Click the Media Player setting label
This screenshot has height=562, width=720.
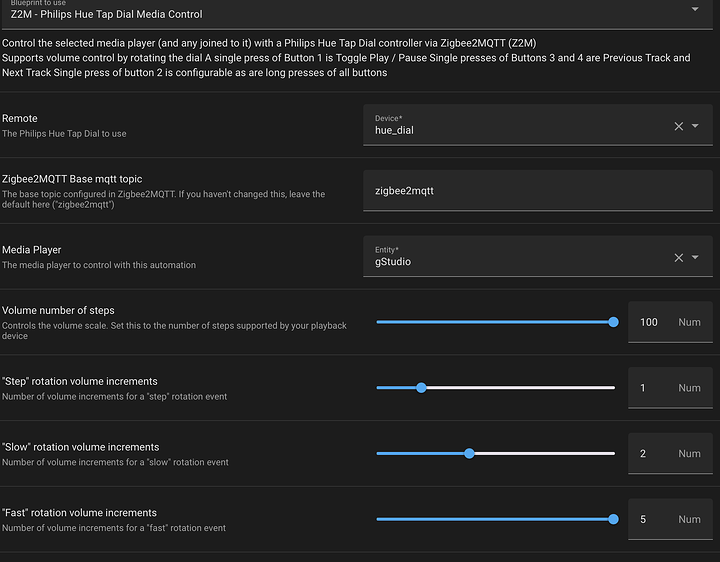pyautogui.click(x=32, y=250)
